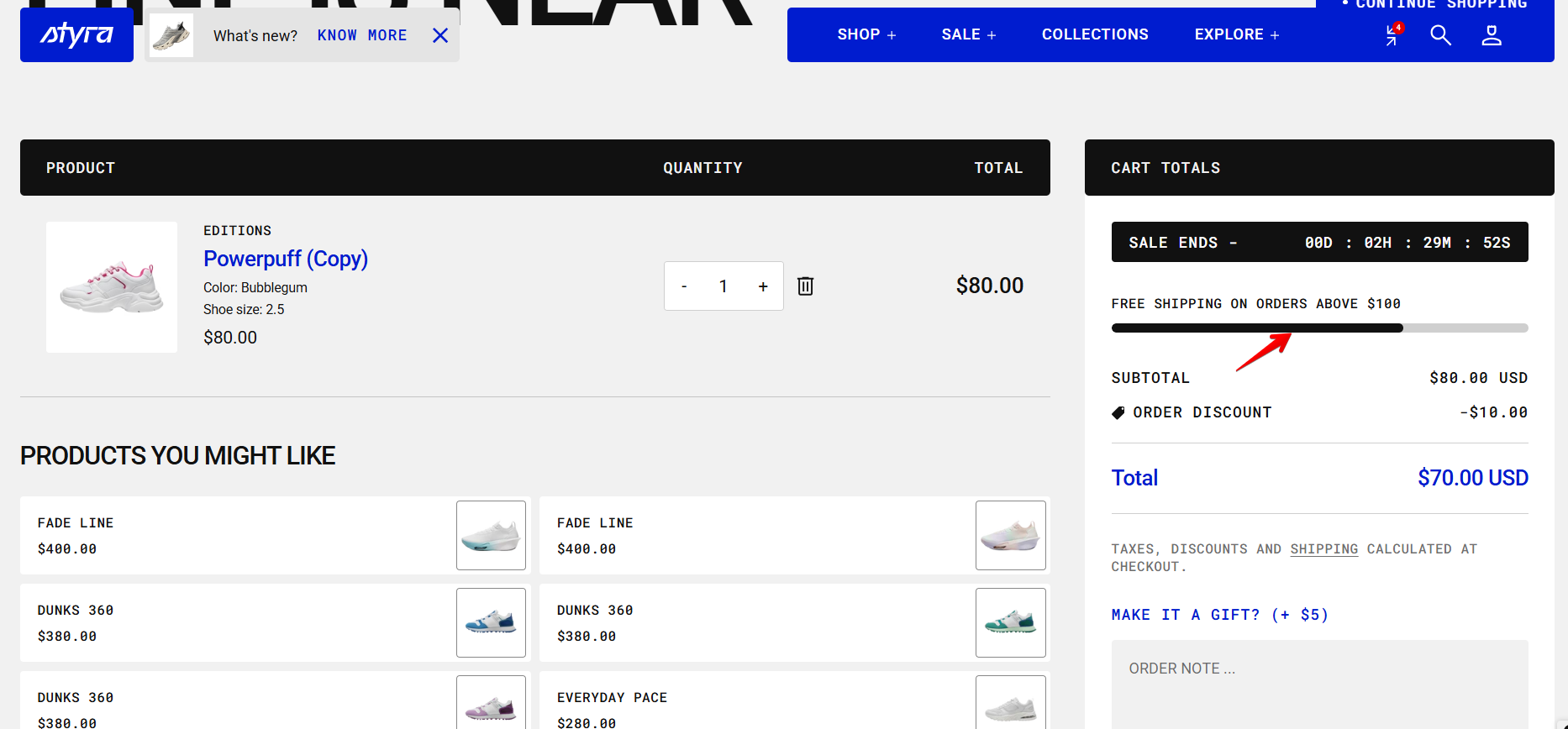
Task: Click the free shipping progress bar
Action: click(1319, 328)
